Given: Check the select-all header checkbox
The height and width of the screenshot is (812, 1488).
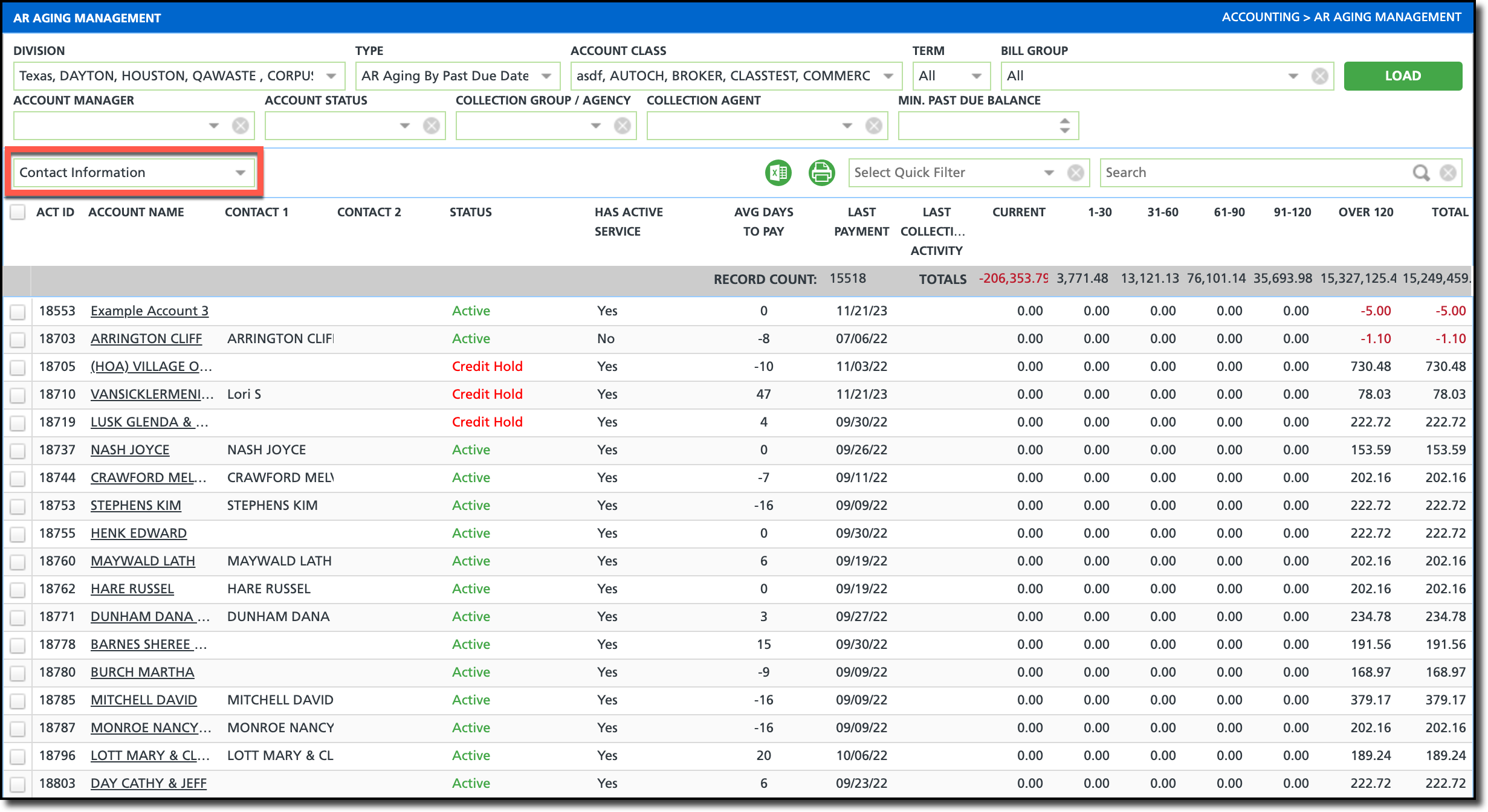Looking at the screenshot, I should [18, 212].
